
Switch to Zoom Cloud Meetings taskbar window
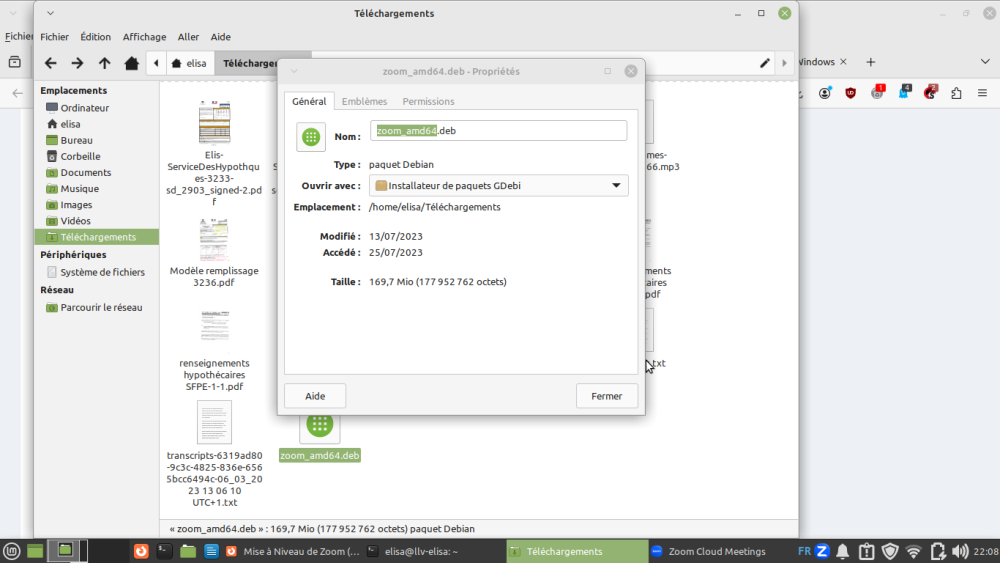click(x=709, y=552)
